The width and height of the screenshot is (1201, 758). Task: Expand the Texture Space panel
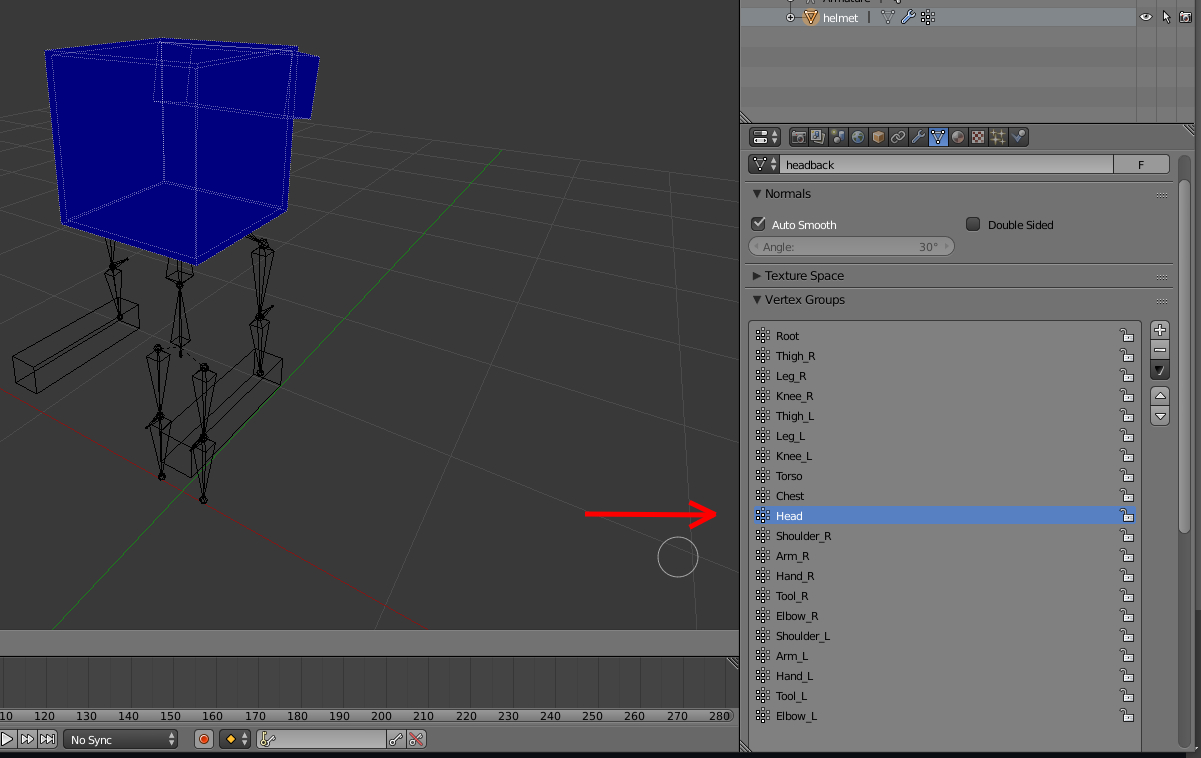click(757, 276)
